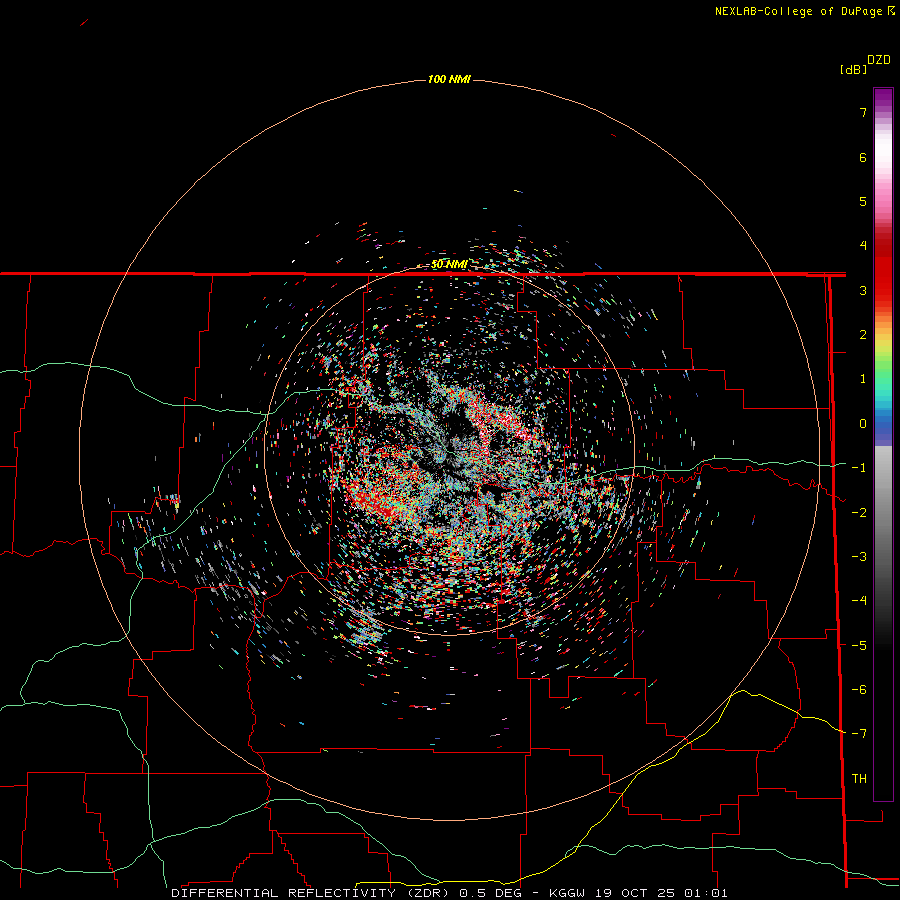This screenshot has width=900, height=900.
Task: Click the 50 NMI range ring label
Action: pos(449,264)
